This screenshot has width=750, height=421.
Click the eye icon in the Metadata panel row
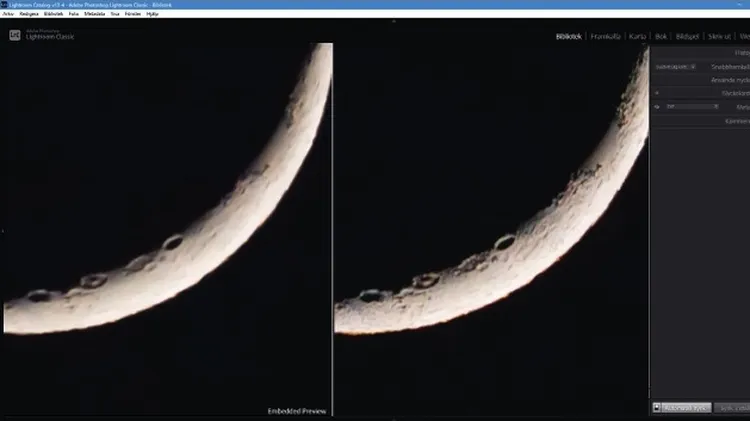[657, 105]
